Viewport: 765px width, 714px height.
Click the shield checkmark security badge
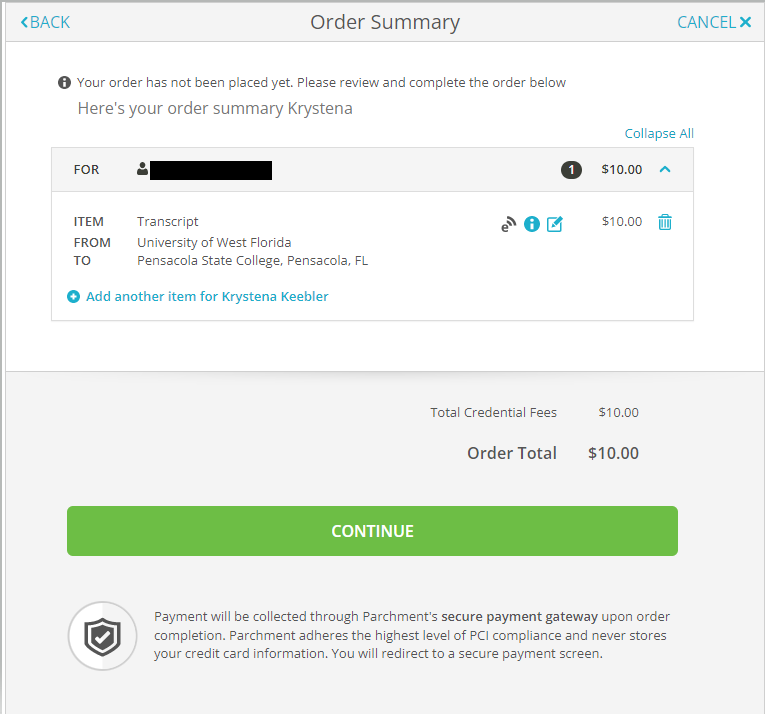point(102,636)
